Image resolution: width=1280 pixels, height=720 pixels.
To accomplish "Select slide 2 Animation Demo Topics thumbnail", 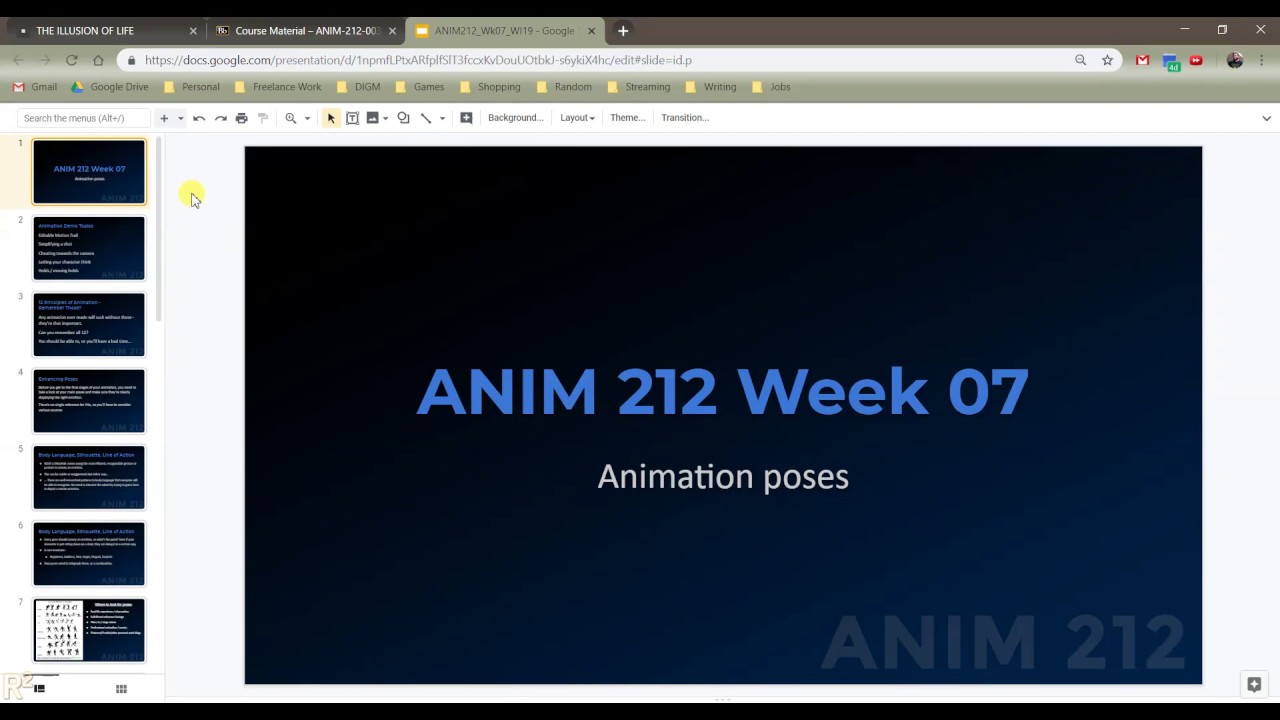I will [x=89, y=248].
